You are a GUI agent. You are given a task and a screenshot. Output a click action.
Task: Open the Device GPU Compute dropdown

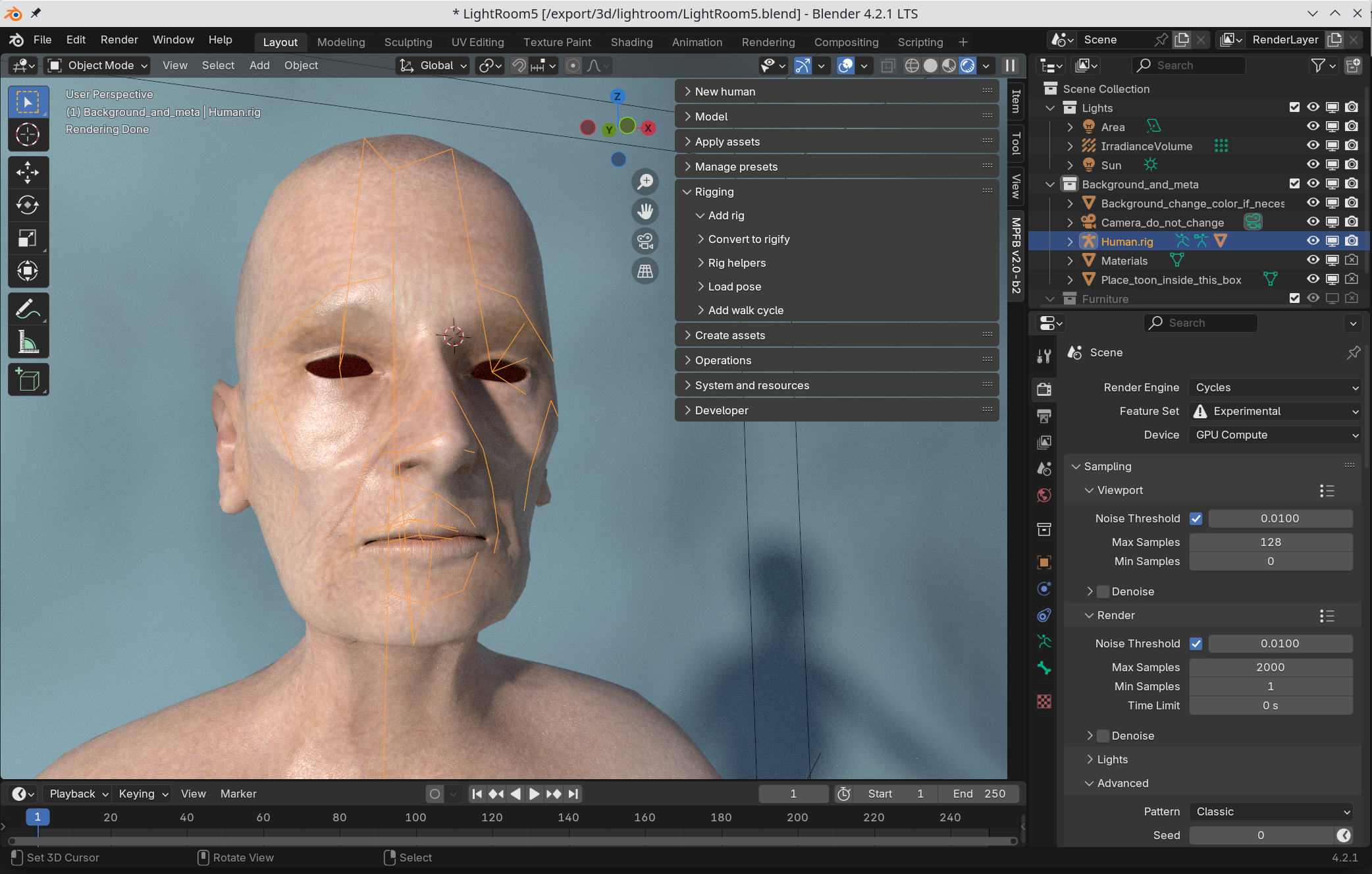(1275, 435)
